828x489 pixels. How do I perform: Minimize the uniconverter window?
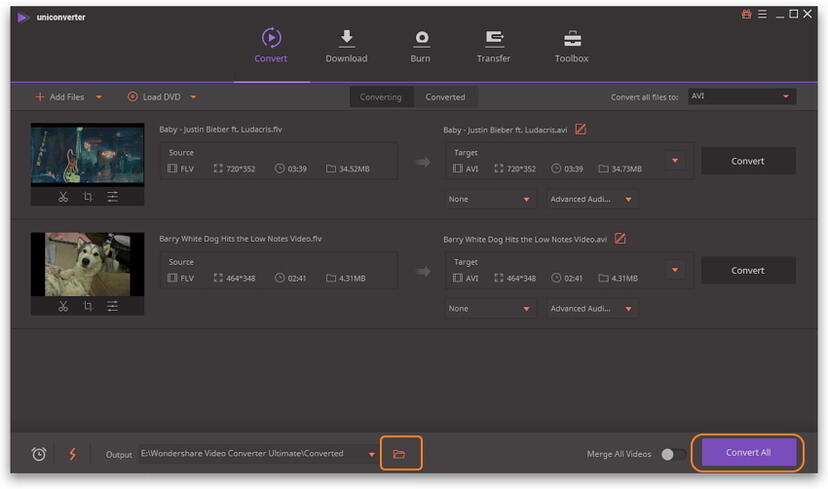tap(779, 15)
